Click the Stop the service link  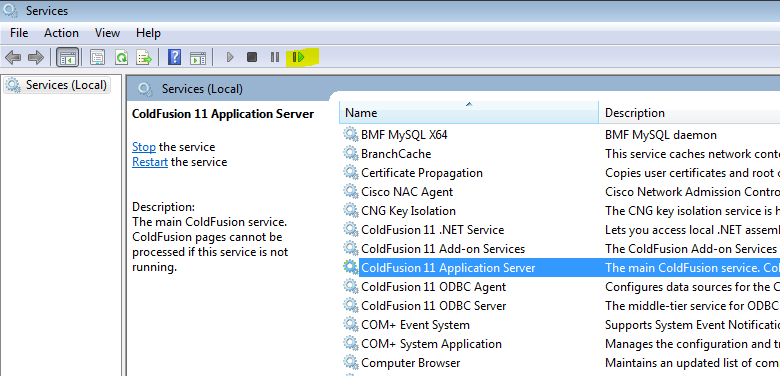pyautogui.click(x=144, y=147)
